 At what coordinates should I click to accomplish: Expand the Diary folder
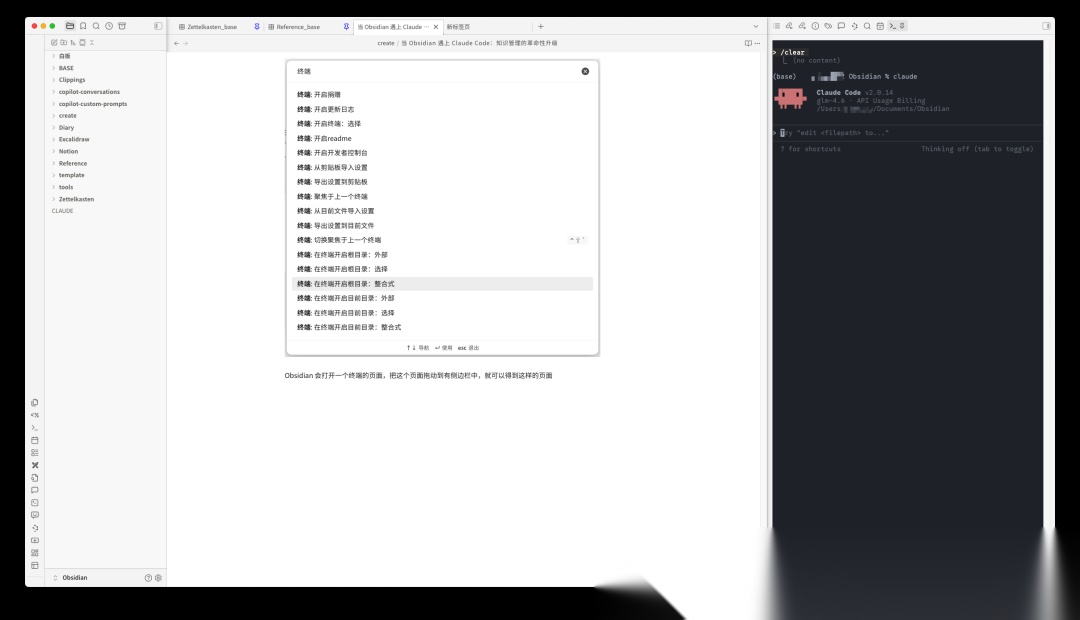click(x=66, y=127)
